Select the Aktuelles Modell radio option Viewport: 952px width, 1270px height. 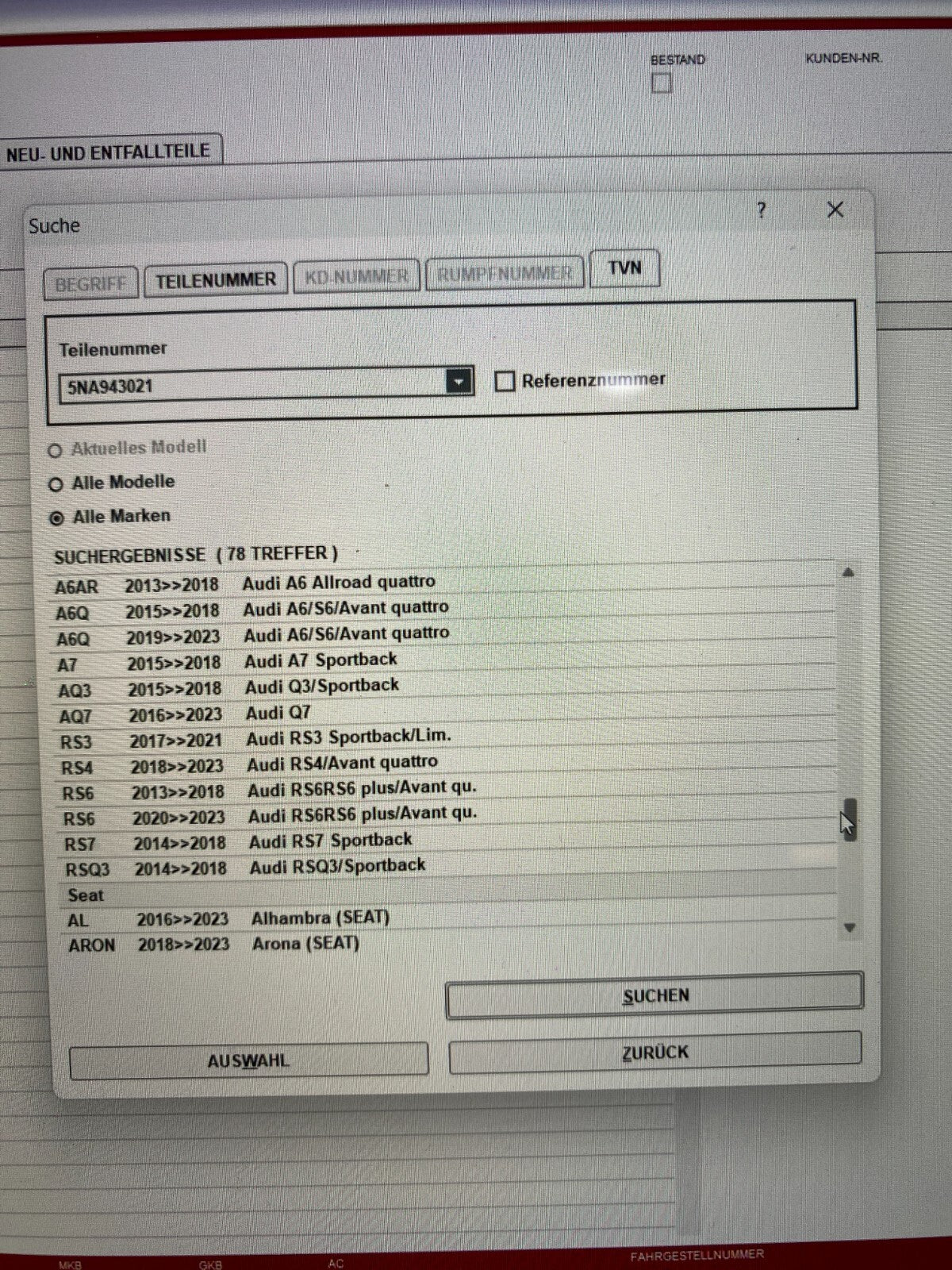coord(55,451)
